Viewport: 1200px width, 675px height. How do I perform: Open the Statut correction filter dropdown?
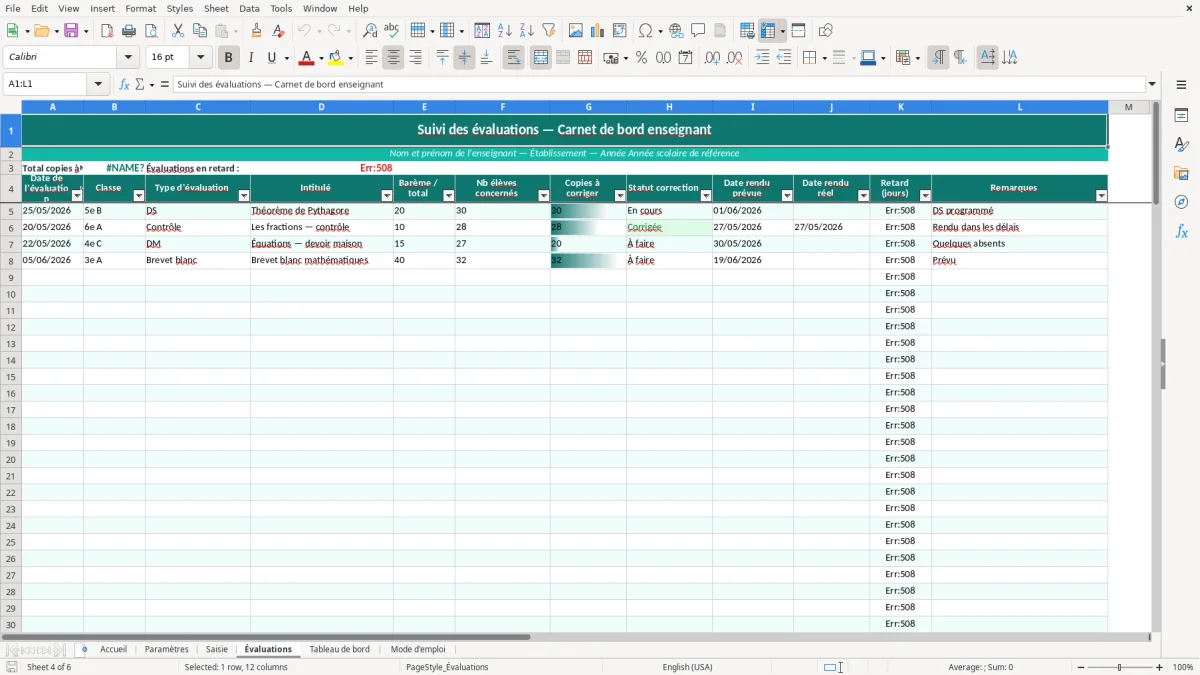pos(706,196)
